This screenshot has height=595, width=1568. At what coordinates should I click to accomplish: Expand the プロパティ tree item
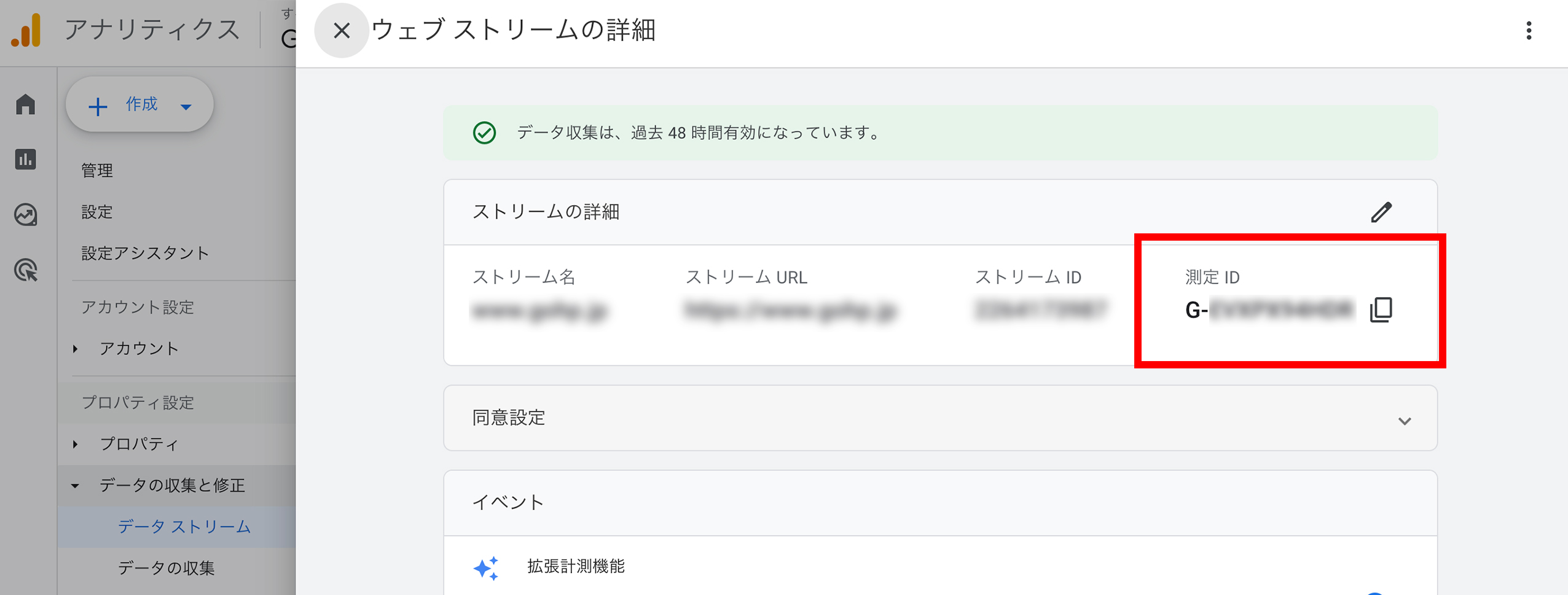coord(76,443)
